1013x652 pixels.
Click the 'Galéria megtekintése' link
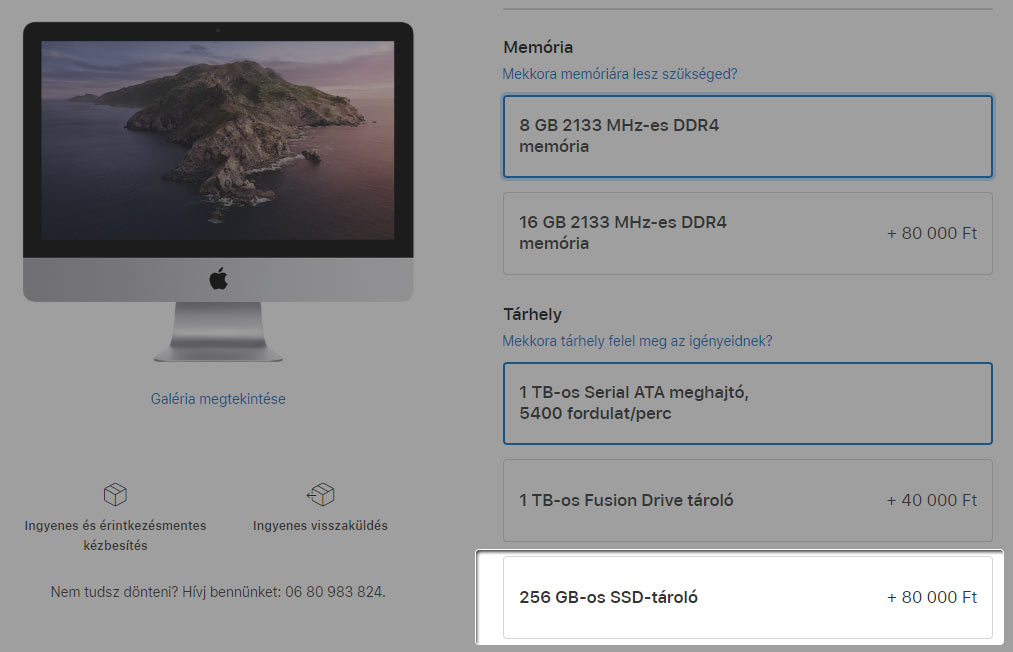click(218, 399)
